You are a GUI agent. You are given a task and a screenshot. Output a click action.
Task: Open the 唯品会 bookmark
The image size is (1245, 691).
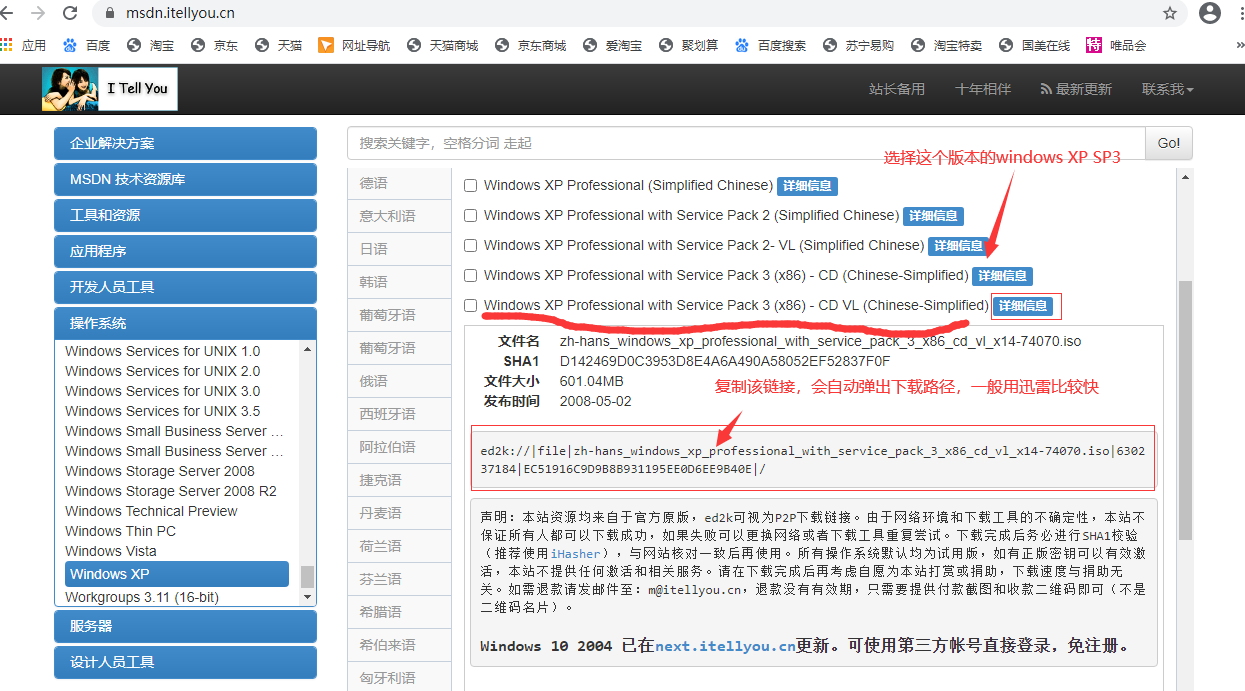pos(1116,45)
